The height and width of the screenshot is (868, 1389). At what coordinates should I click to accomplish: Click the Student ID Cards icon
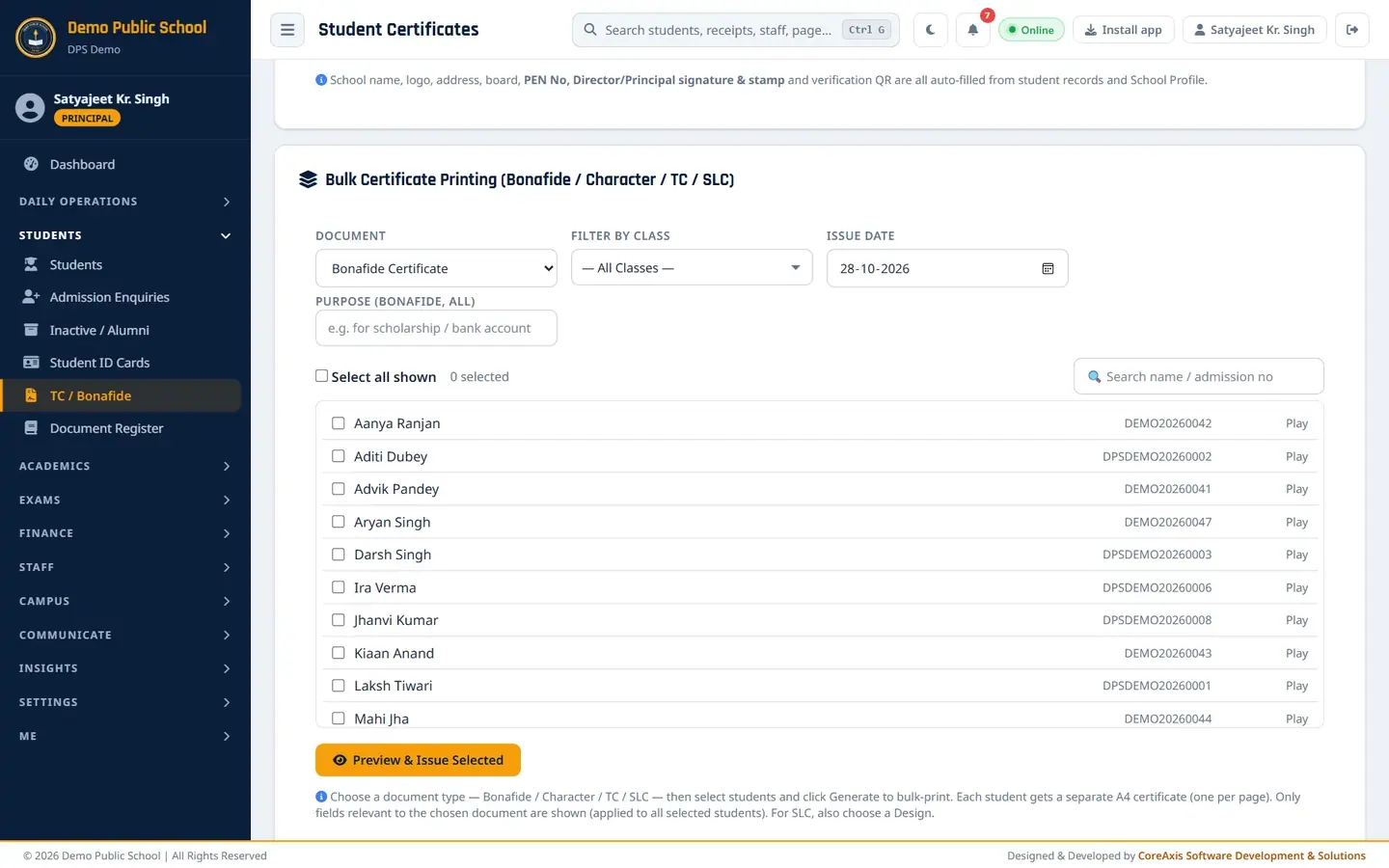31,363
